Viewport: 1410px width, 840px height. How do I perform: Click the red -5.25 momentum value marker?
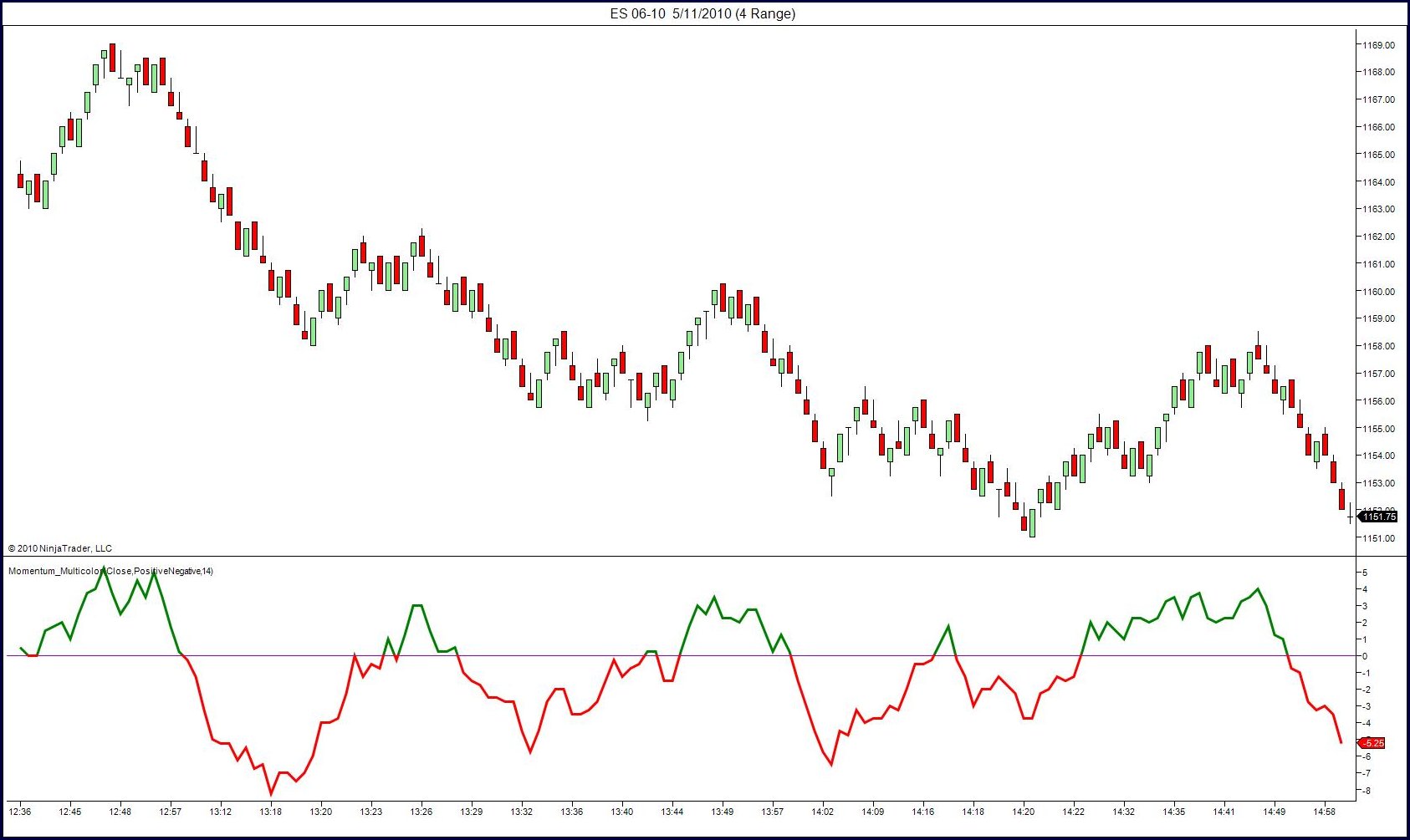1373,743
